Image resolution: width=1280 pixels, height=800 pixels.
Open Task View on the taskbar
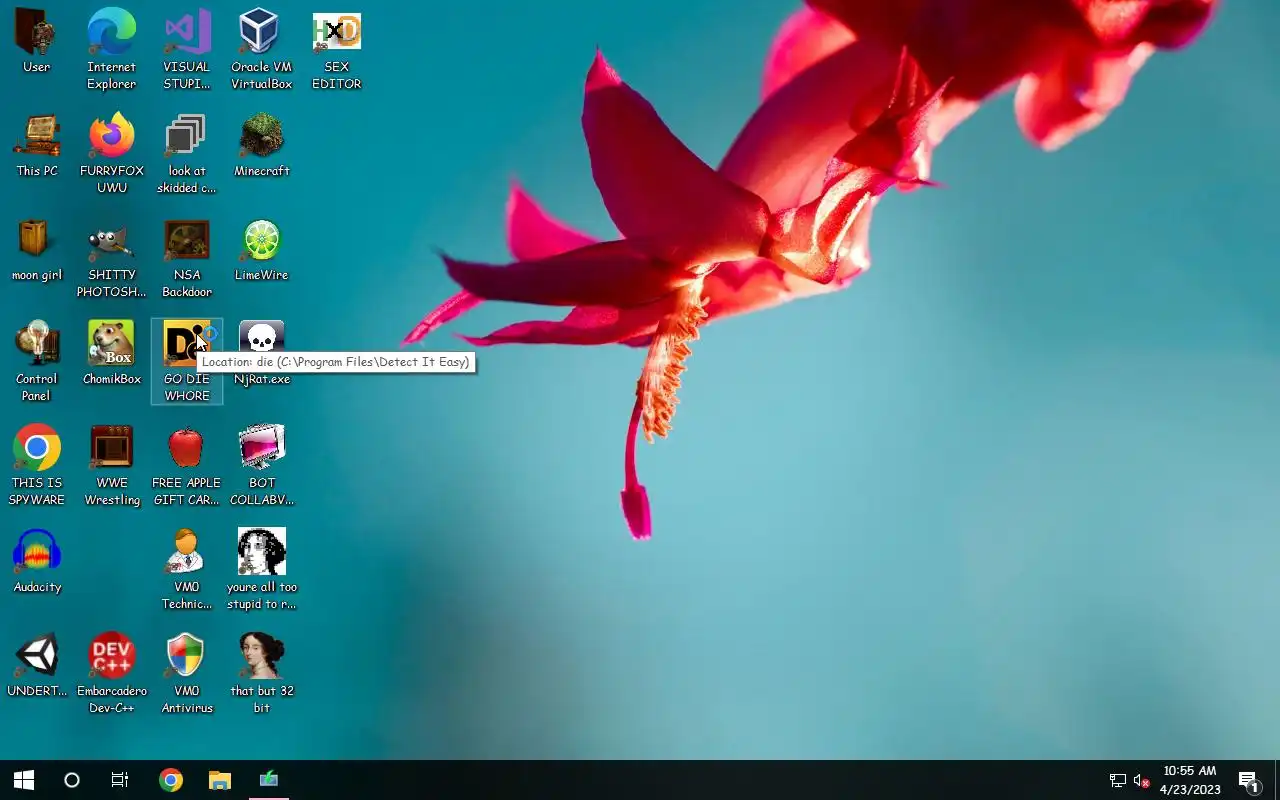click(120, 780)
